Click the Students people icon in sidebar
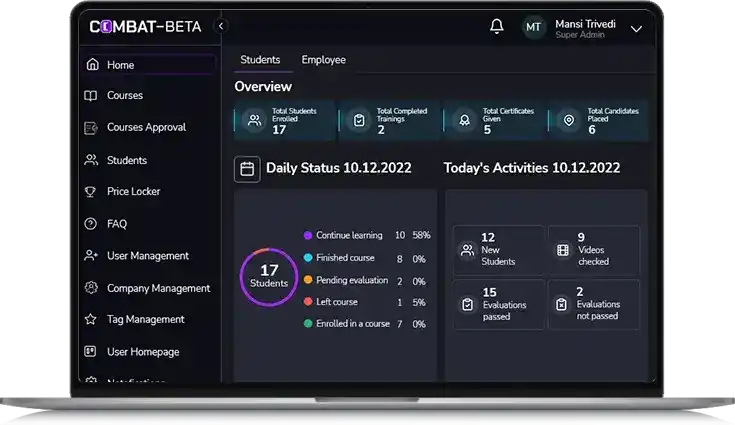The image size is (735, 425). [x=91, y=160]
